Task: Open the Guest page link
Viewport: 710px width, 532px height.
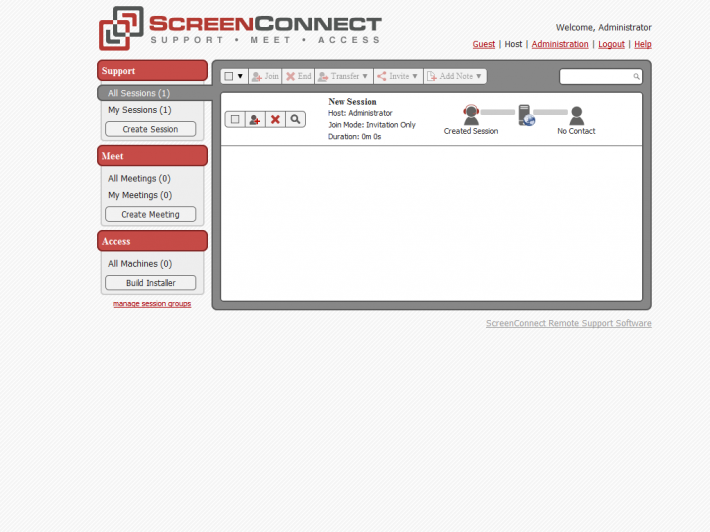Action: (484, 44)
